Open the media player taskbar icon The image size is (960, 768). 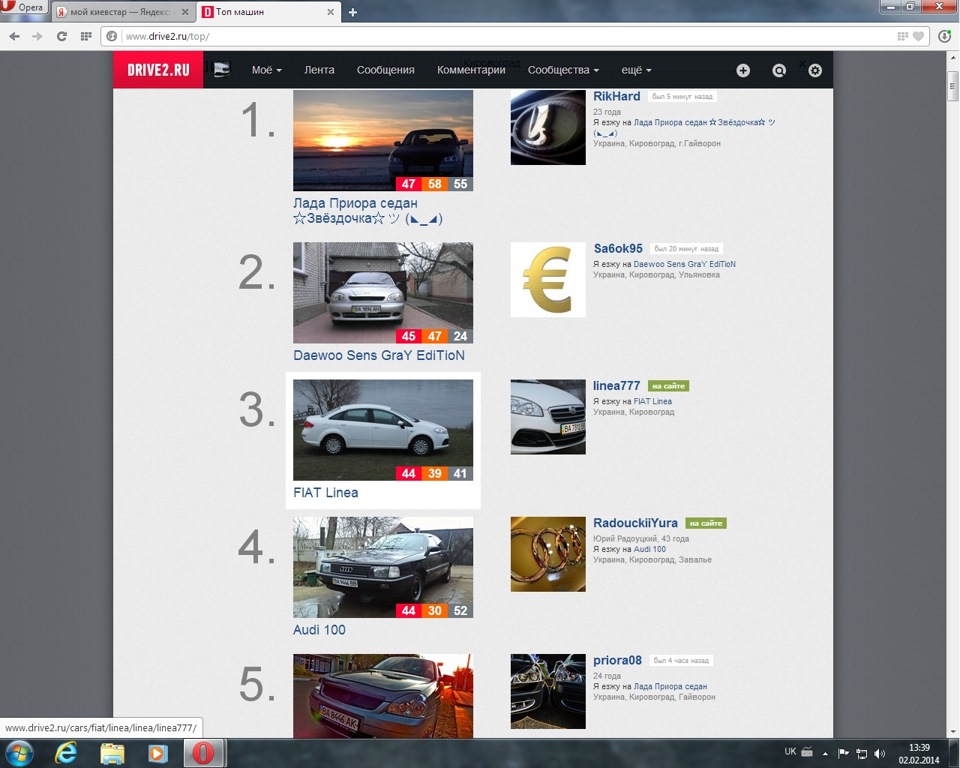[x=157, y=753]
